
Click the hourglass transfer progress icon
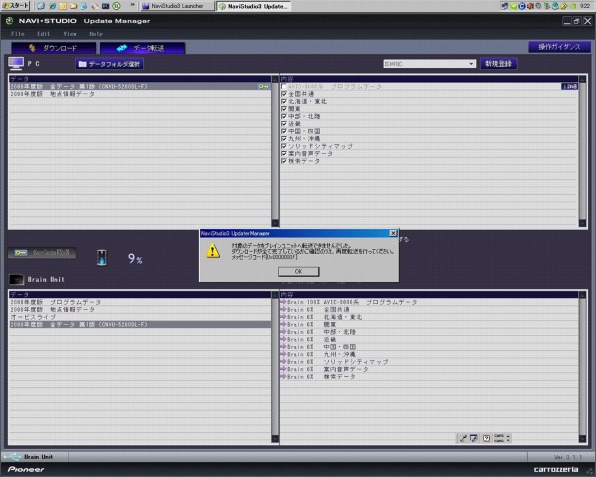tap(102, 258)
